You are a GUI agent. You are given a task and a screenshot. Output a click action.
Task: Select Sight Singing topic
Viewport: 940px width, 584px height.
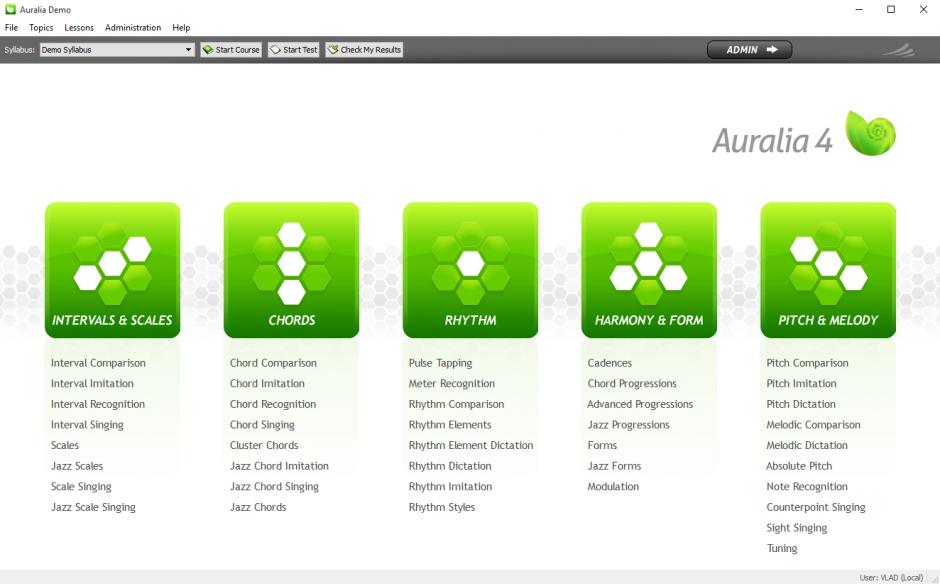pos(796,528)
